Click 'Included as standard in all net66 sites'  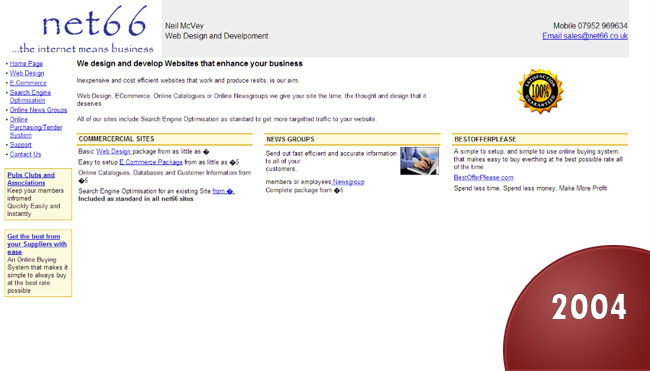coord(136,199)
